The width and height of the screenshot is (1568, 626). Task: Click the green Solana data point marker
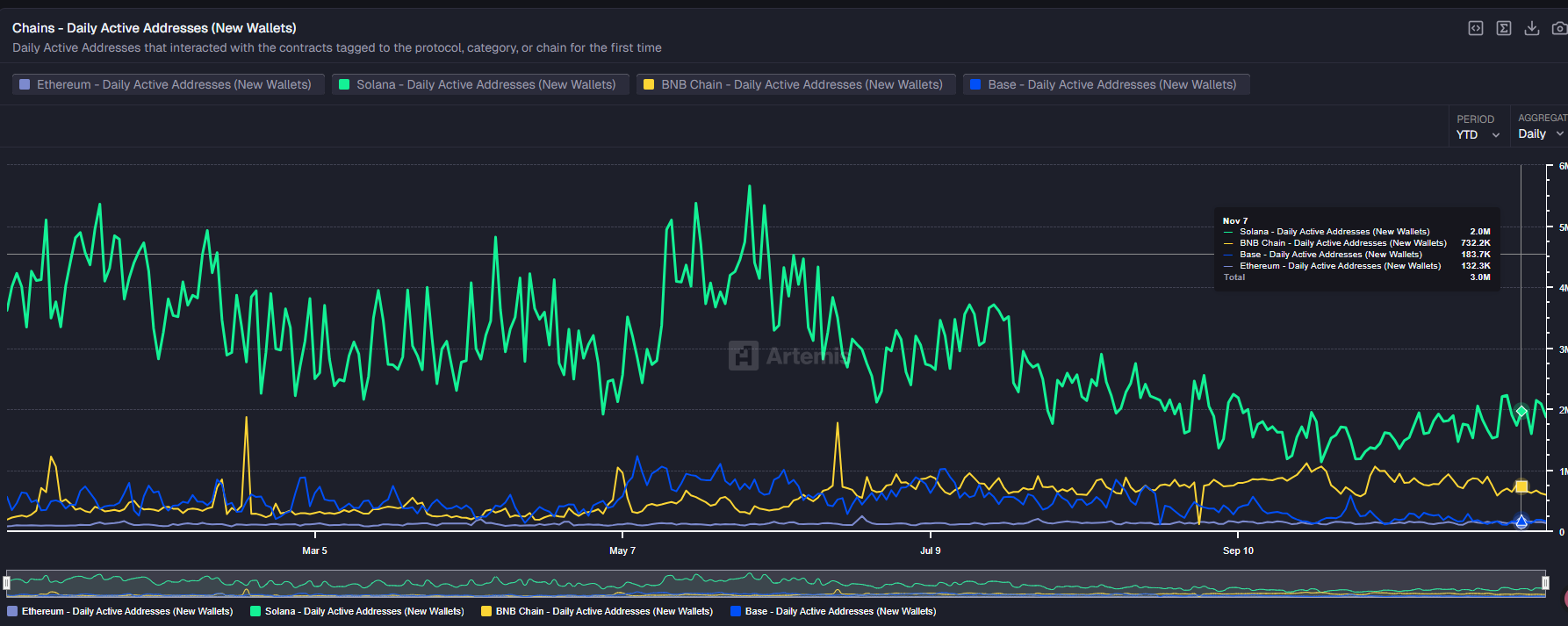[x=1521, y=411]
